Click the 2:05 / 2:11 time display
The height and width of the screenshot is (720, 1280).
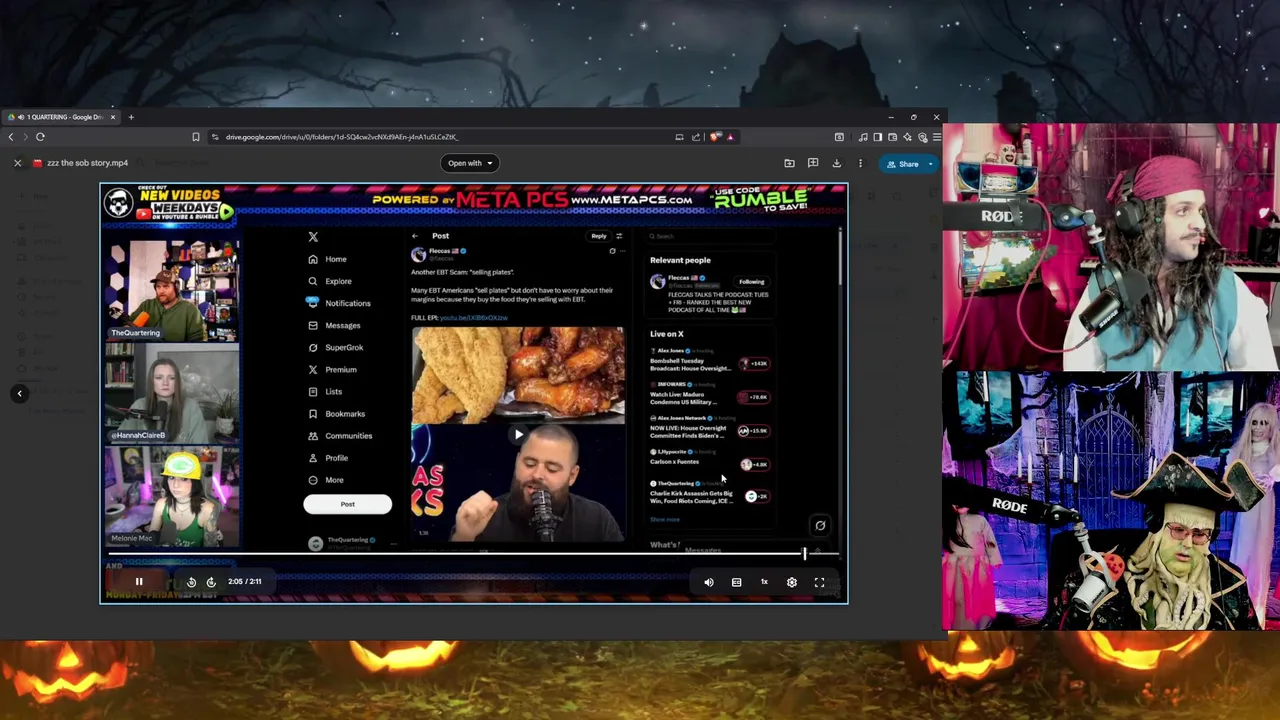click(244, 581)
